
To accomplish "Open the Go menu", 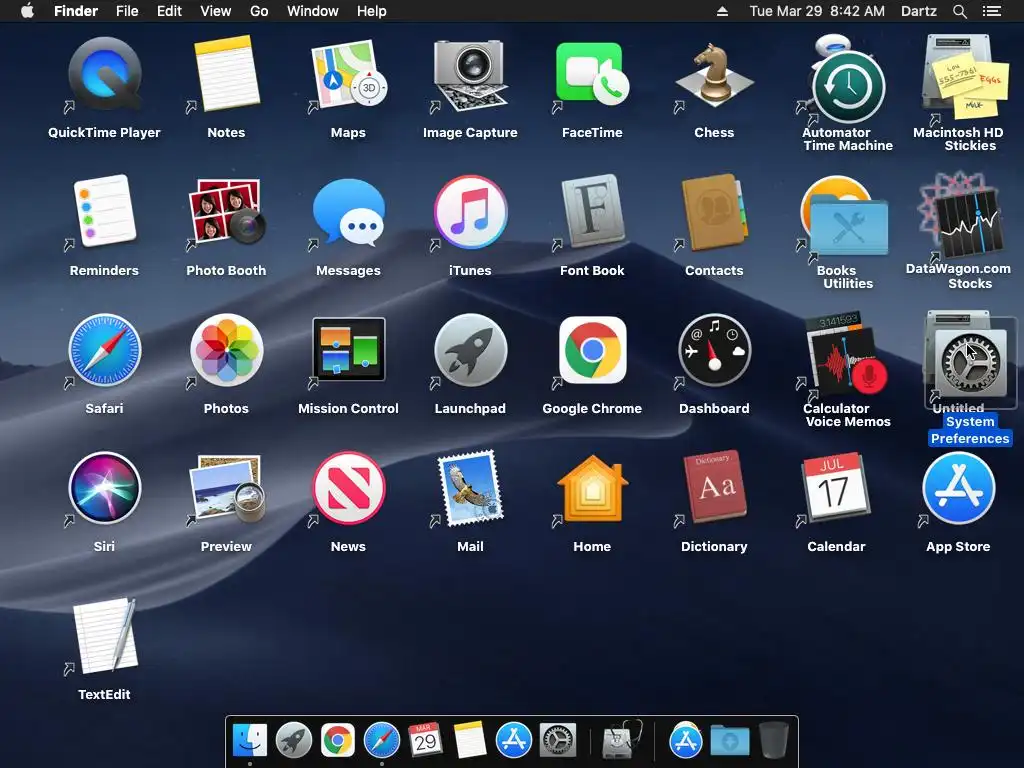I will tap(259, 11).
